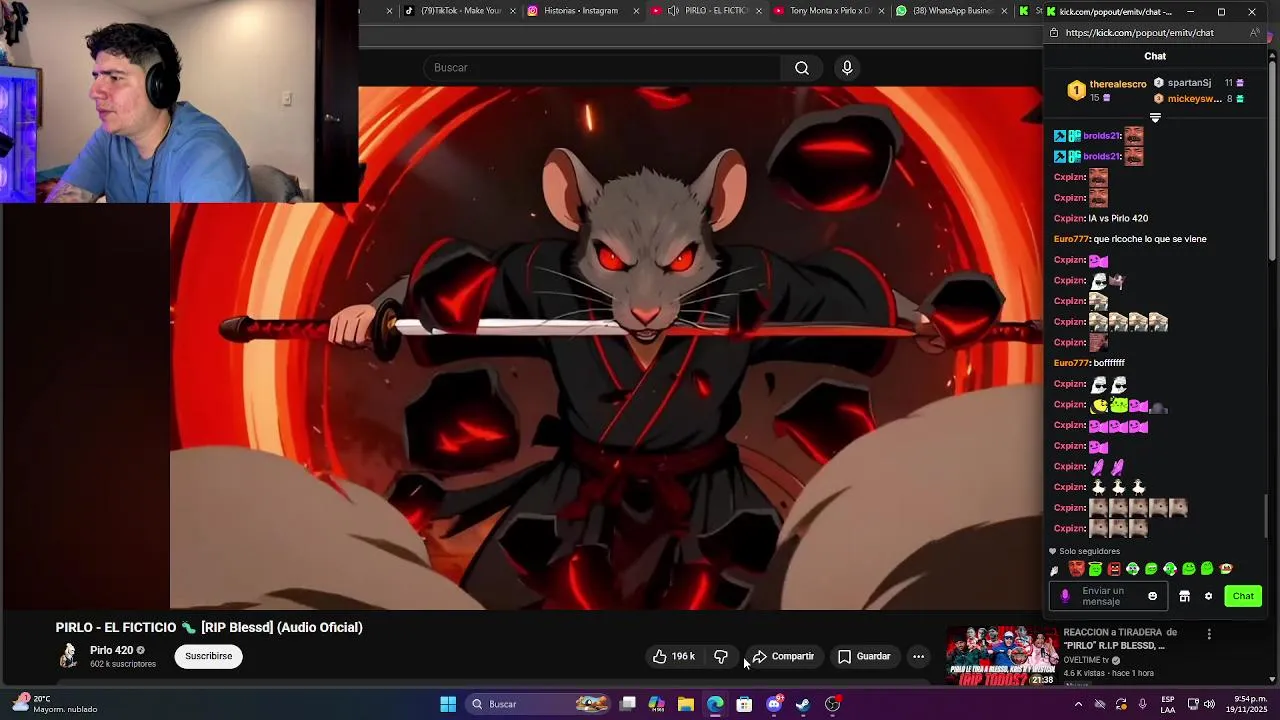This screenshot has width=1280, height=720.
Task: Collapse the Kick chat leaderboard arrow
Action: point(1155,118)
